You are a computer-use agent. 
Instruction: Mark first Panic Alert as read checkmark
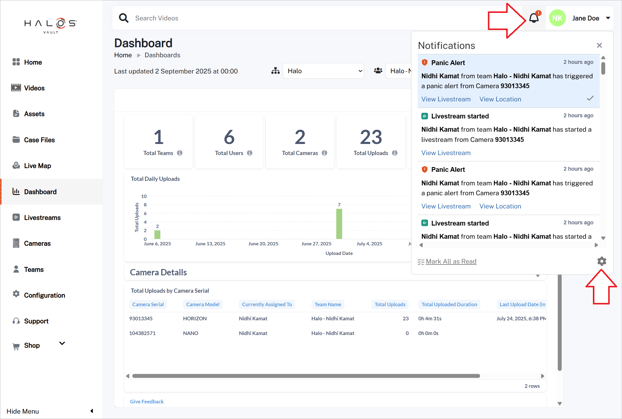(590, 99)
